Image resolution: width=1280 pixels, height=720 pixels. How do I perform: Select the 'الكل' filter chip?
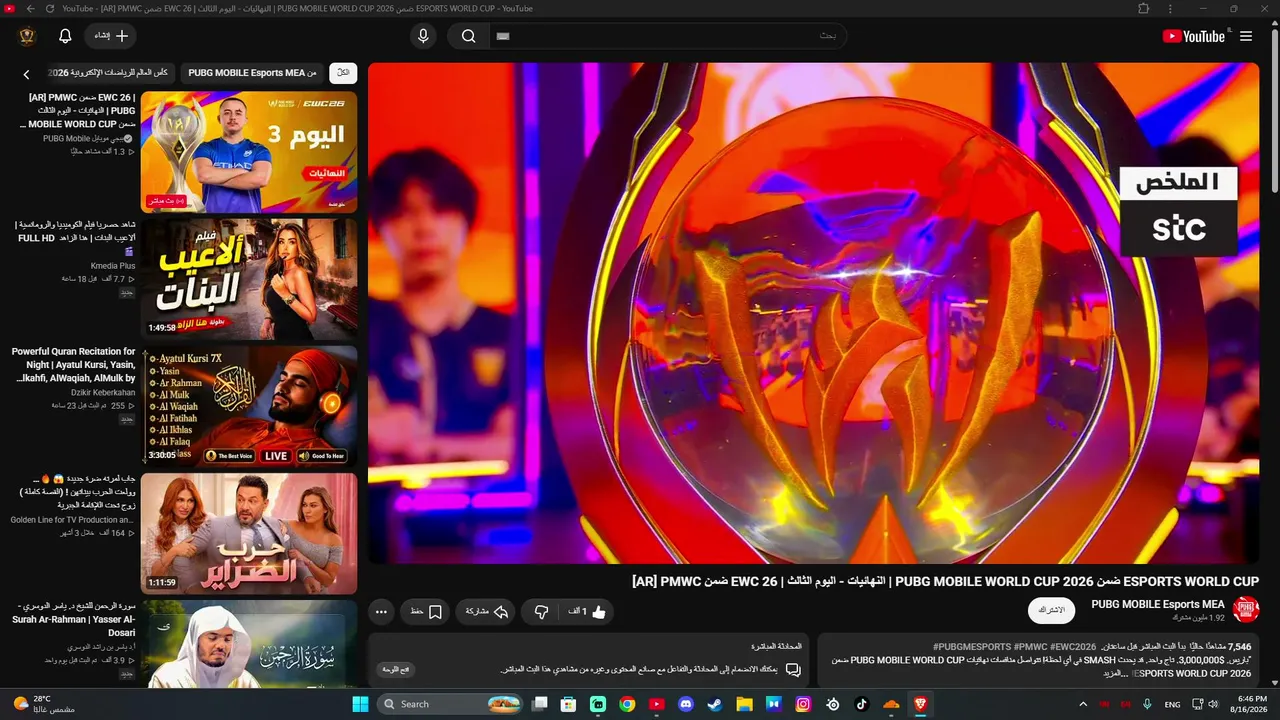[x=343, y=73]
